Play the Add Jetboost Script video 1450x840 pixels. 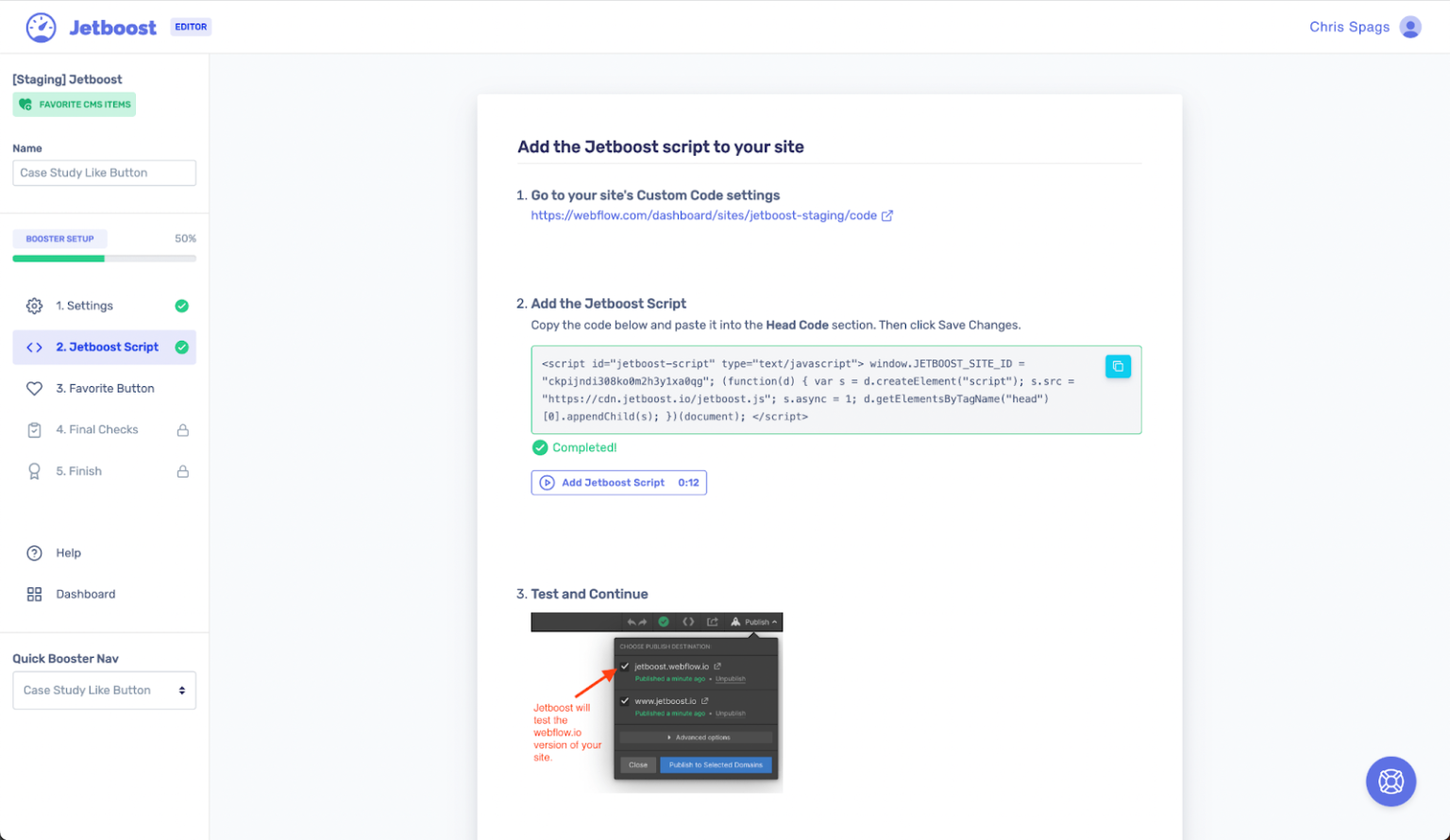click(x=548, y=482)
